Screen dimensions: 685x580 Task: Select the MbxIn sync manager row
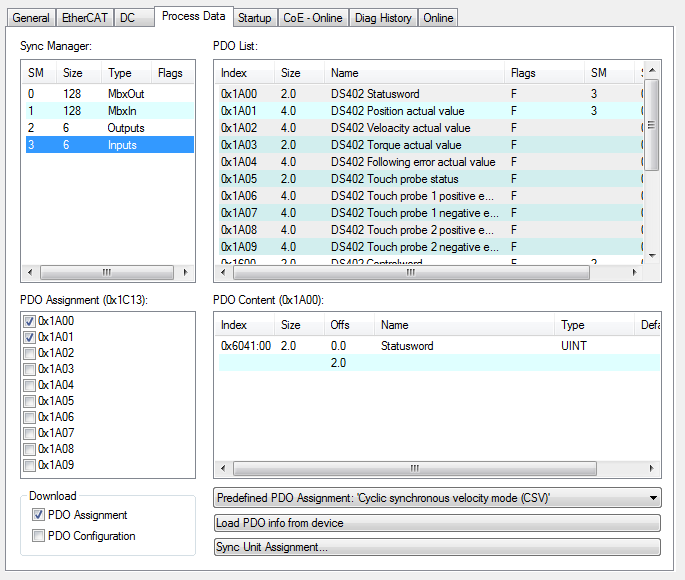point(110,110)
